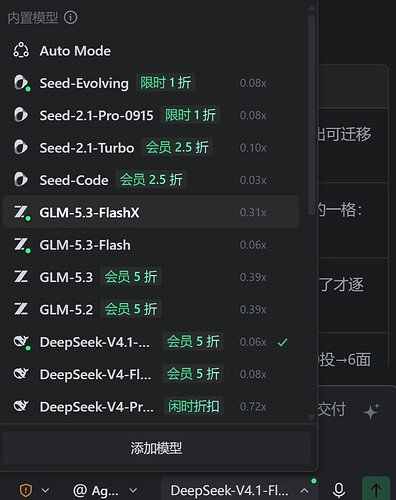Screen dimensions: 396x500
Task: Click the 限时 1 折 tag on Seed-2.1-Pro-0915
Action: pos(190,115)
